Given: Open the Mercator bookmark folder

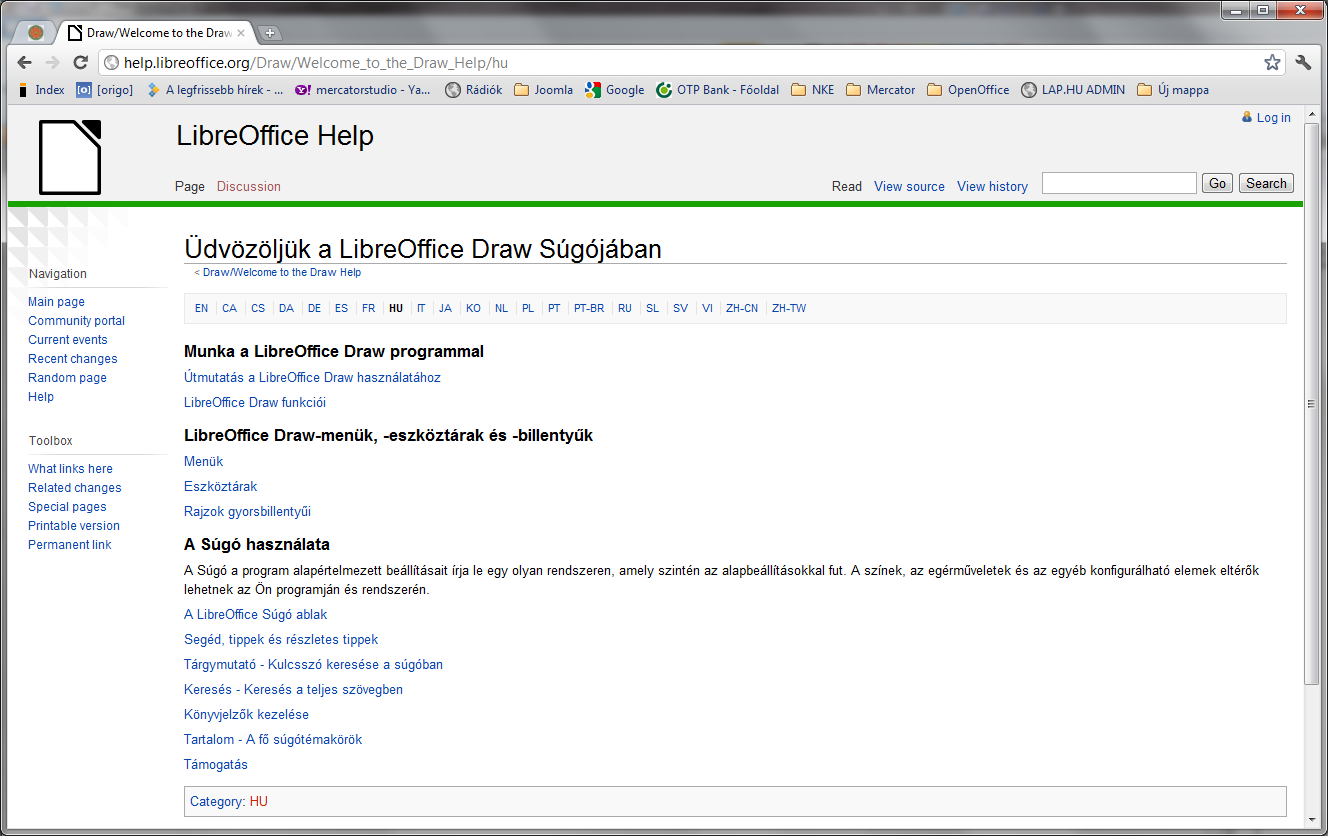Looking at the screenshot, I should click(880, 90).
